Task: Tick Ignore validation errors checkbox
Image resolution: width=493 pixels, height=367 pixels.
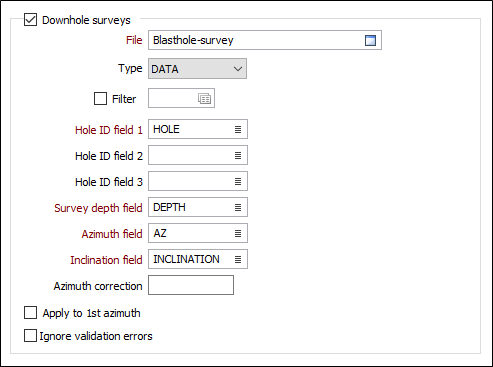Action: point(30,336)
